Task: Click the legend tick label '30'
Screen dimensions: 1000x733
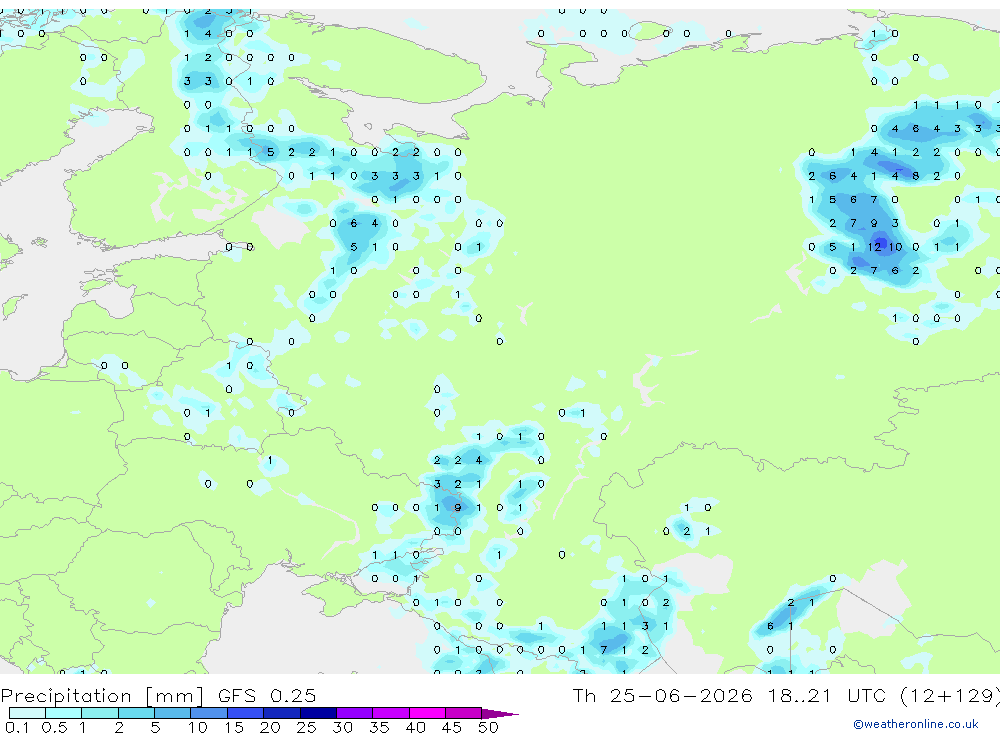Action: click(343, 727)
